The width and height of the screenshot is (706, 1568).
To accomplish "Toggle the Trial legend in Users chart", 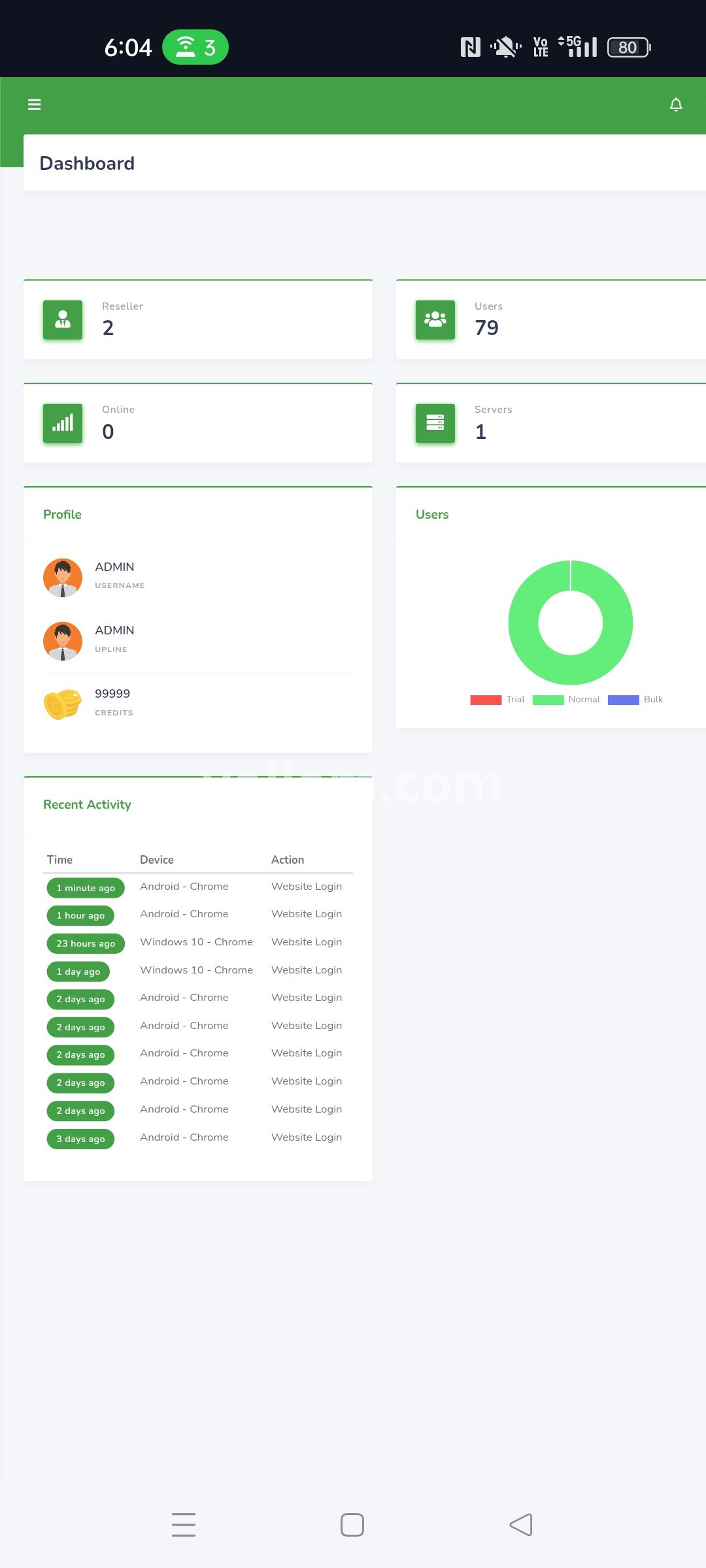I will (x=497, y=700).
